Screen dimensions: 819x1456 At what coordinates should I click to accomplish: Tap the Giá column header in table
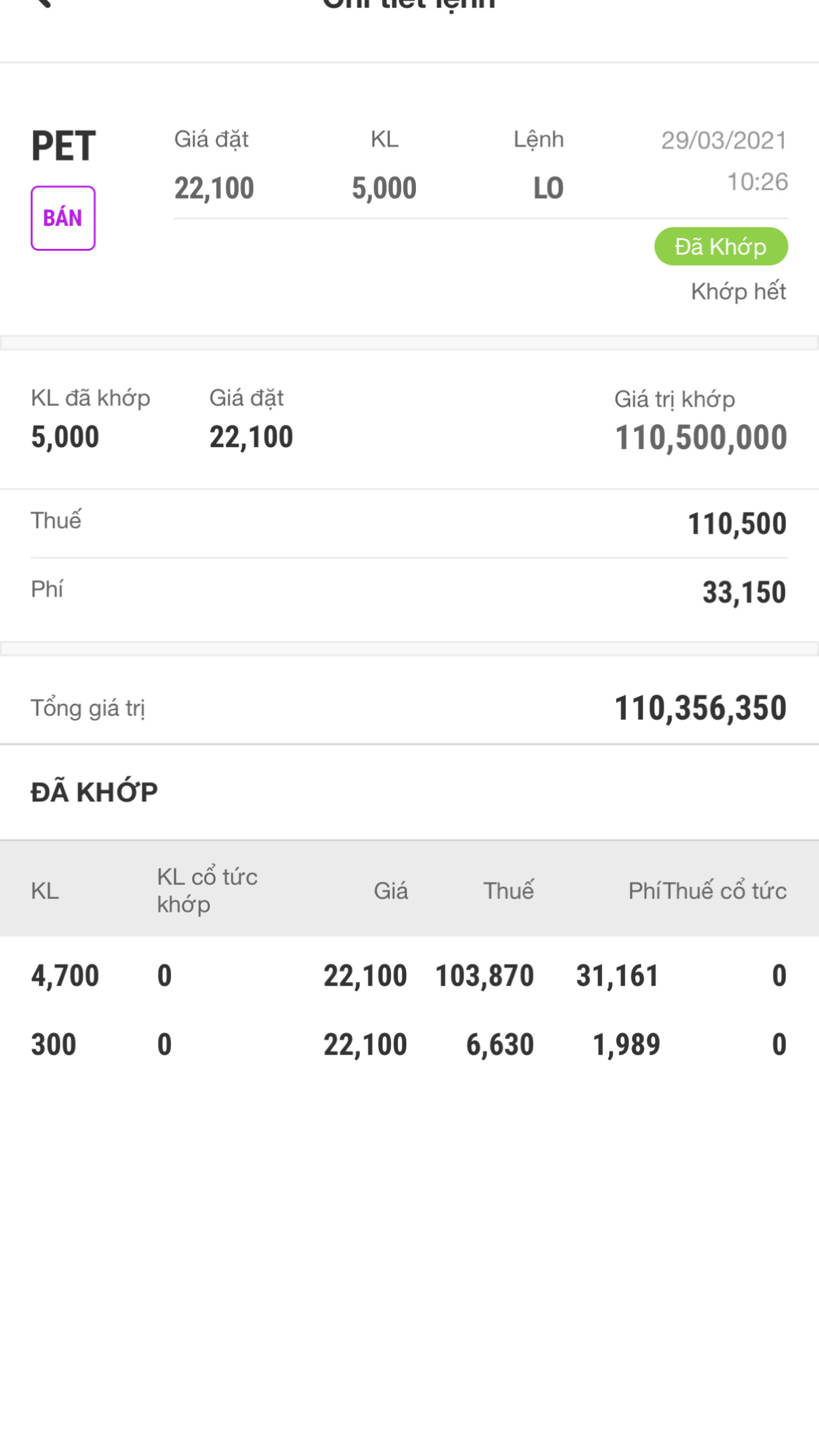pos(390,891)
